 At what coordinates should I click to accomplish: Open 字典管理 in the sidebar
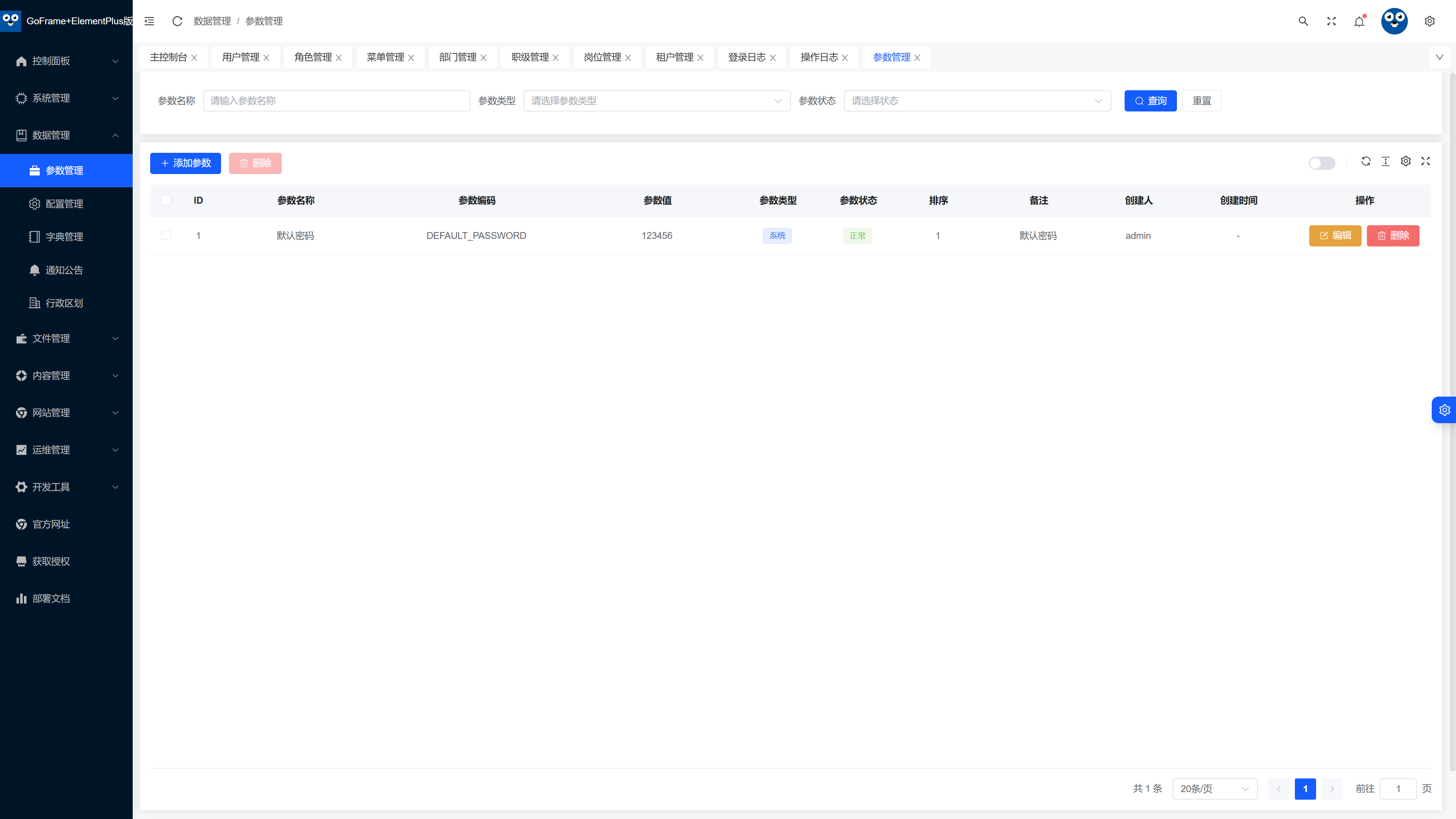click(64, 237)
